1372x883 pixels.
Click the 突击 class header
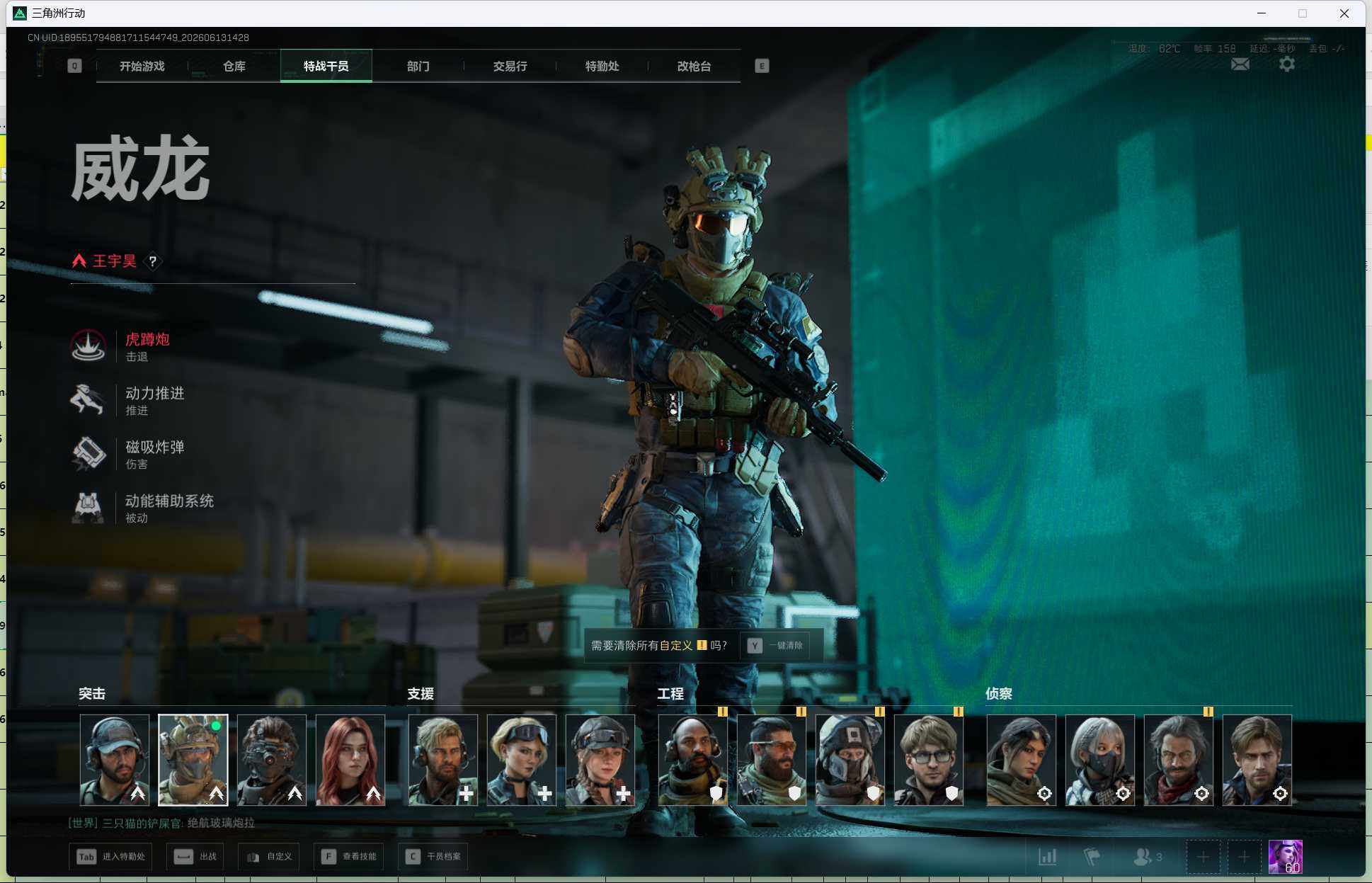92,694
